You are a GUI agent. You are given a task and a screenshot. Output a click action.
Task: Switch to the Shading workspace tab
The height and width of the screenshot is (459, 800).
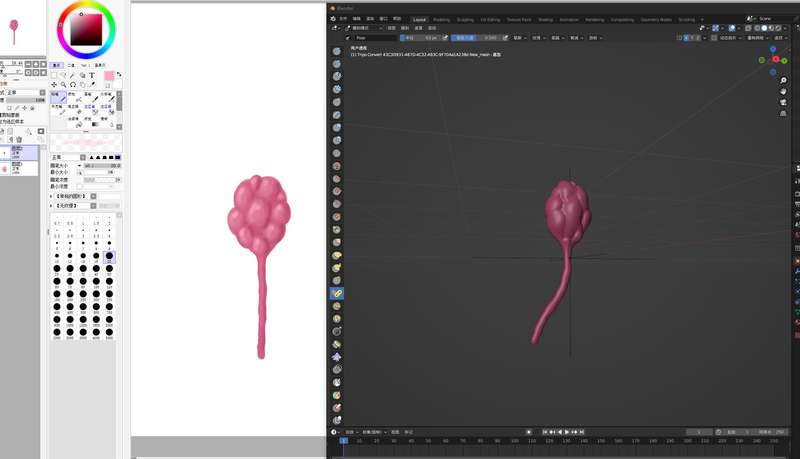(545, 19)
